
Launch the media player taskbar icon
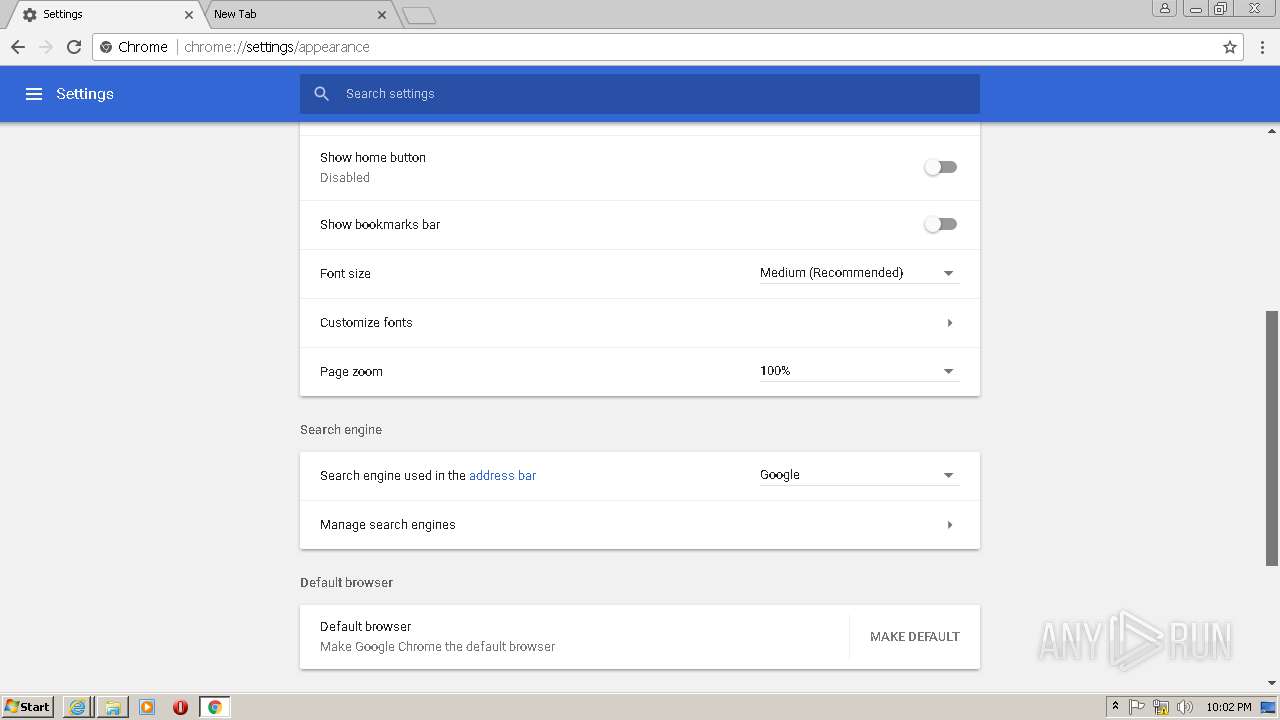tap(147, 707)
